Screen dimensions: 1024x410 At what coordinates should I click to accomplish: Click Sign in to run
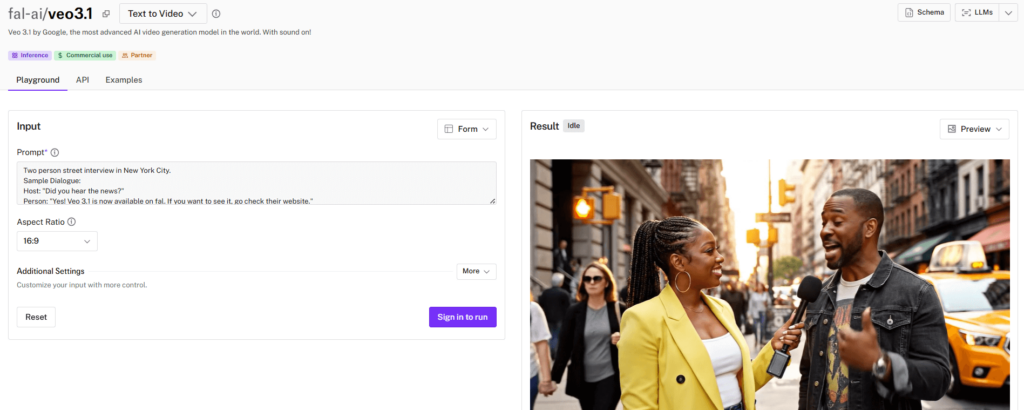[462, 317]
